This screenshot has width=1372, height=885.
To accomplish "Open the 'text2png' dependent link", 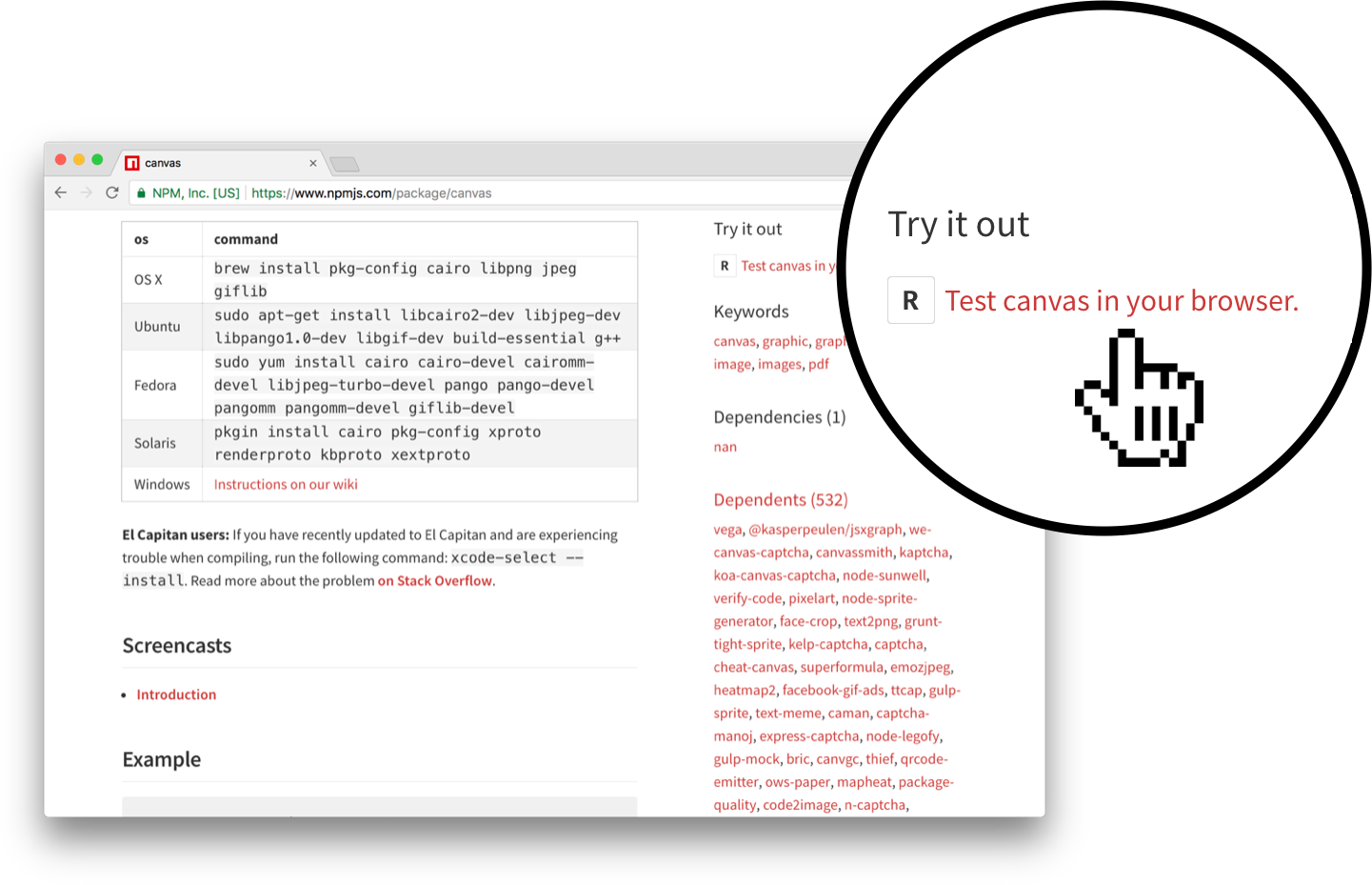I will point(870,621).
